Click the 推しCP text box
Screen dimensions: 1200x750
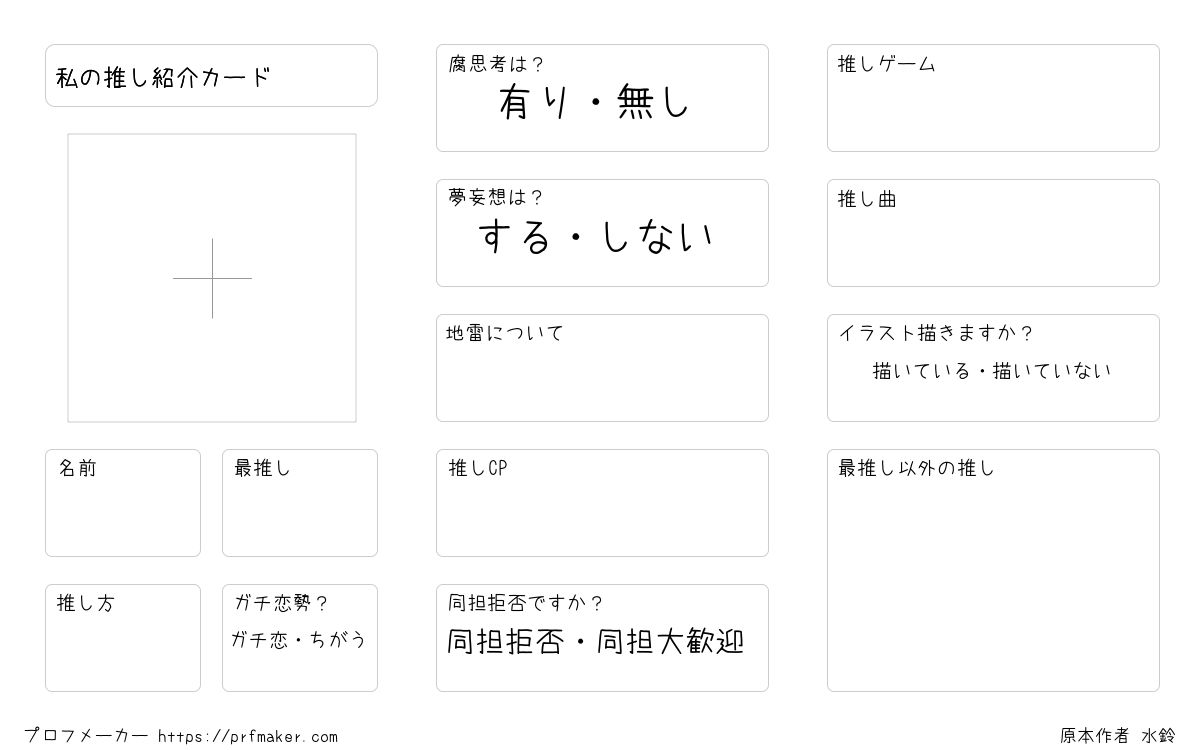[x=602, y=503]
